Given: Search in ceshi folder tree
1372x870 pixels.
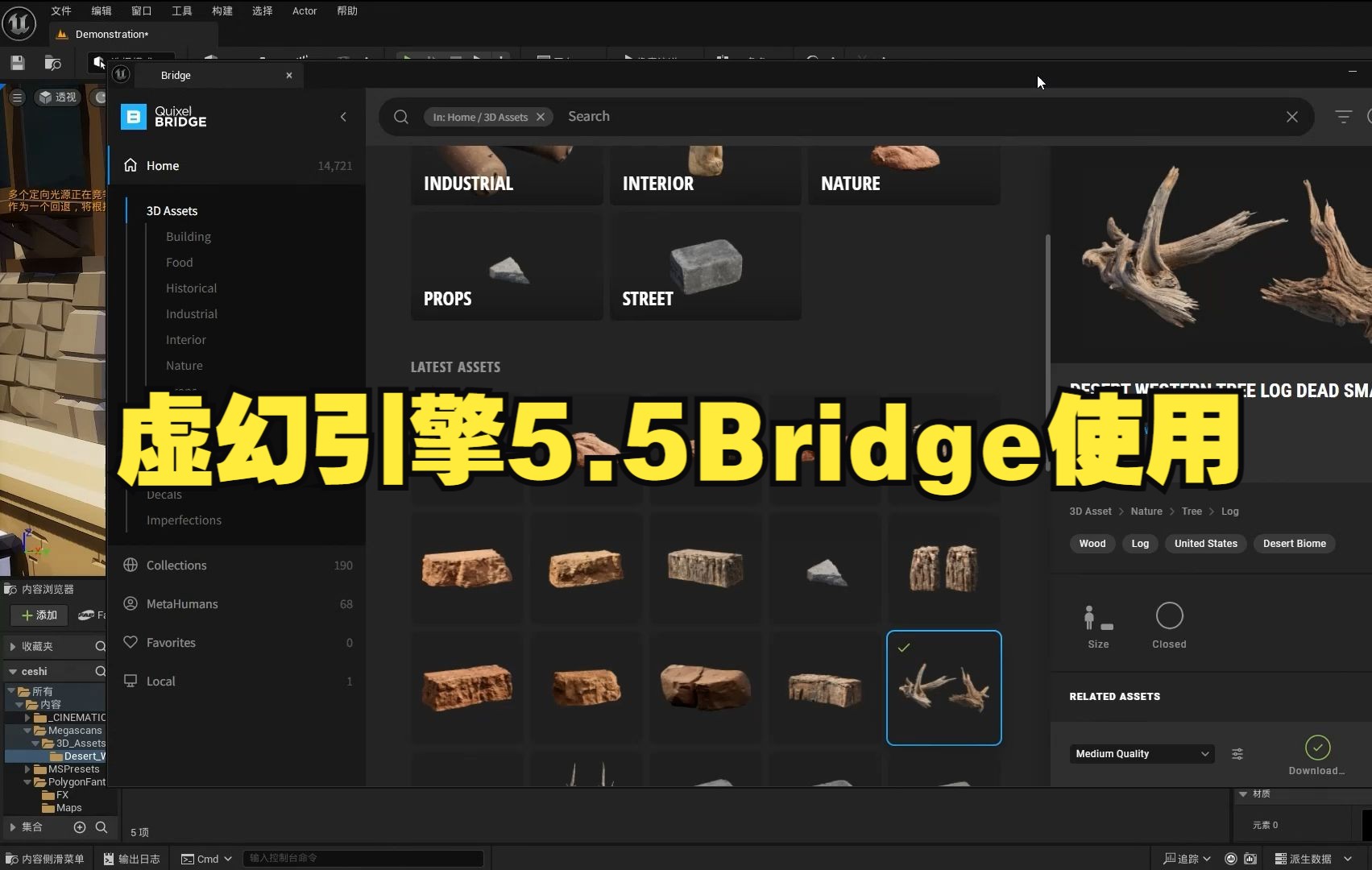Looking at the screenshot, I should point(101,671).
